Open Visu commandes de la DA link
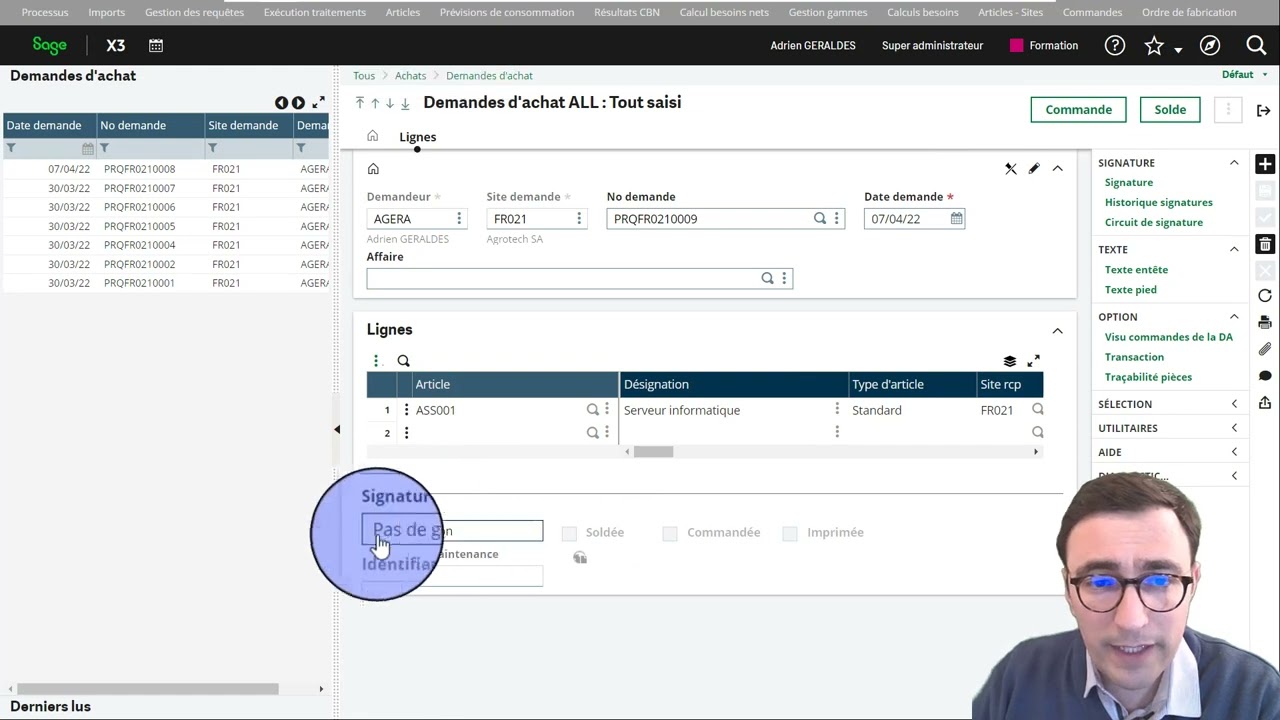 (1169, 337)
